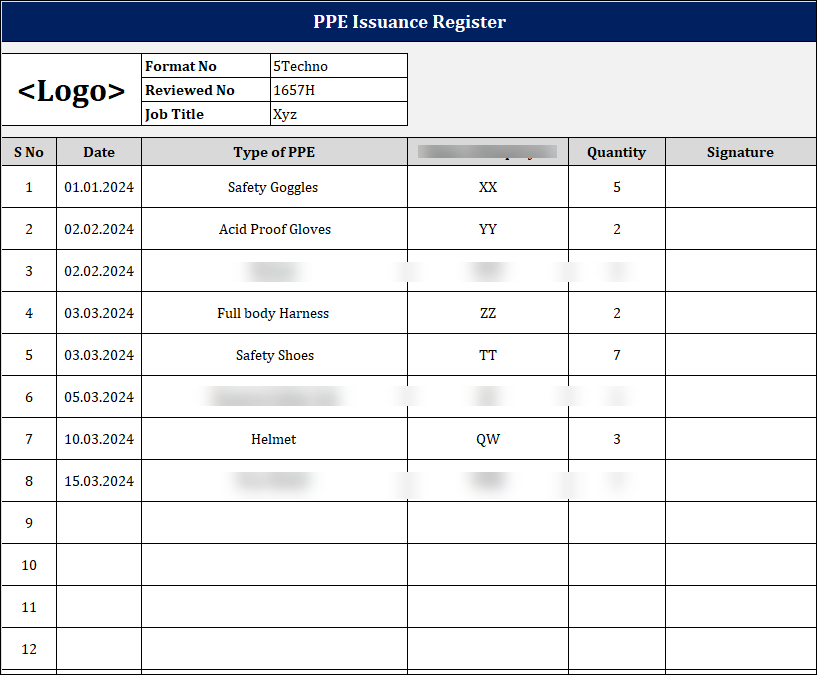Select the TT cell
The width and height of the screenshot is (817, 675).
[488, 355]
